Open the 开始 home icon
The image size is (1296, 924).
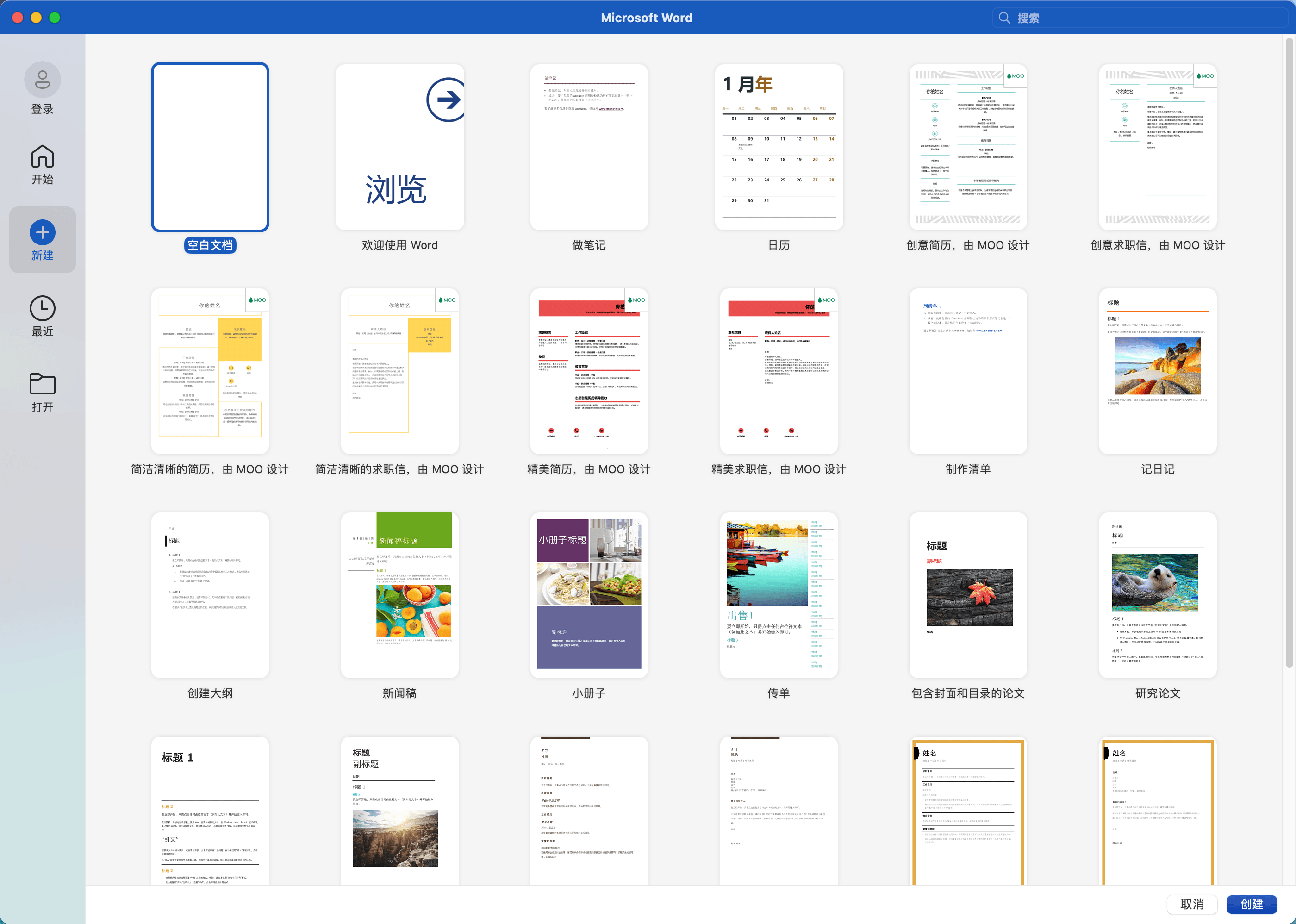click(x=42, y=156)
